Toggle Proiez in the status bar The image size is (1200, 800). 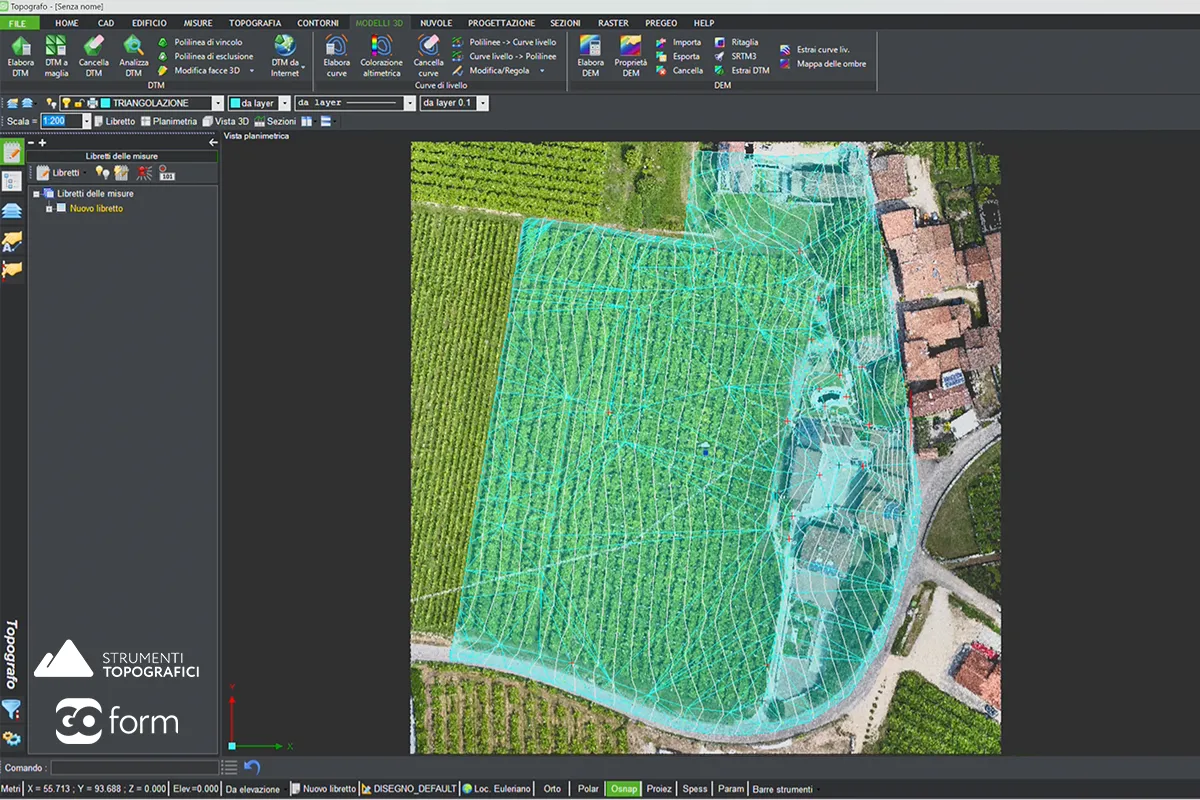[x=659, y=789]
